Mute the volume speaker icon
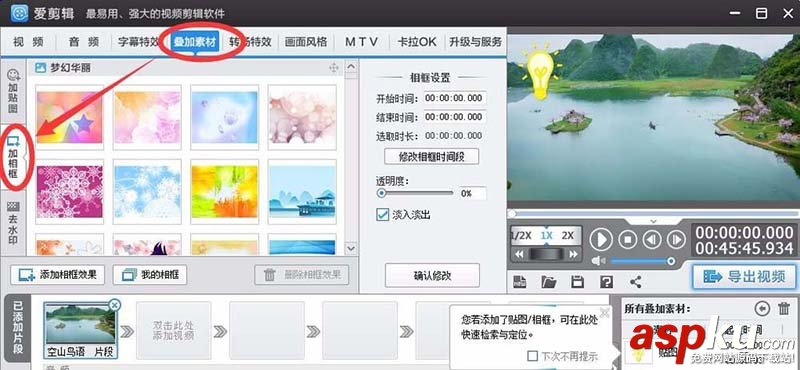 tap(597, 261)
